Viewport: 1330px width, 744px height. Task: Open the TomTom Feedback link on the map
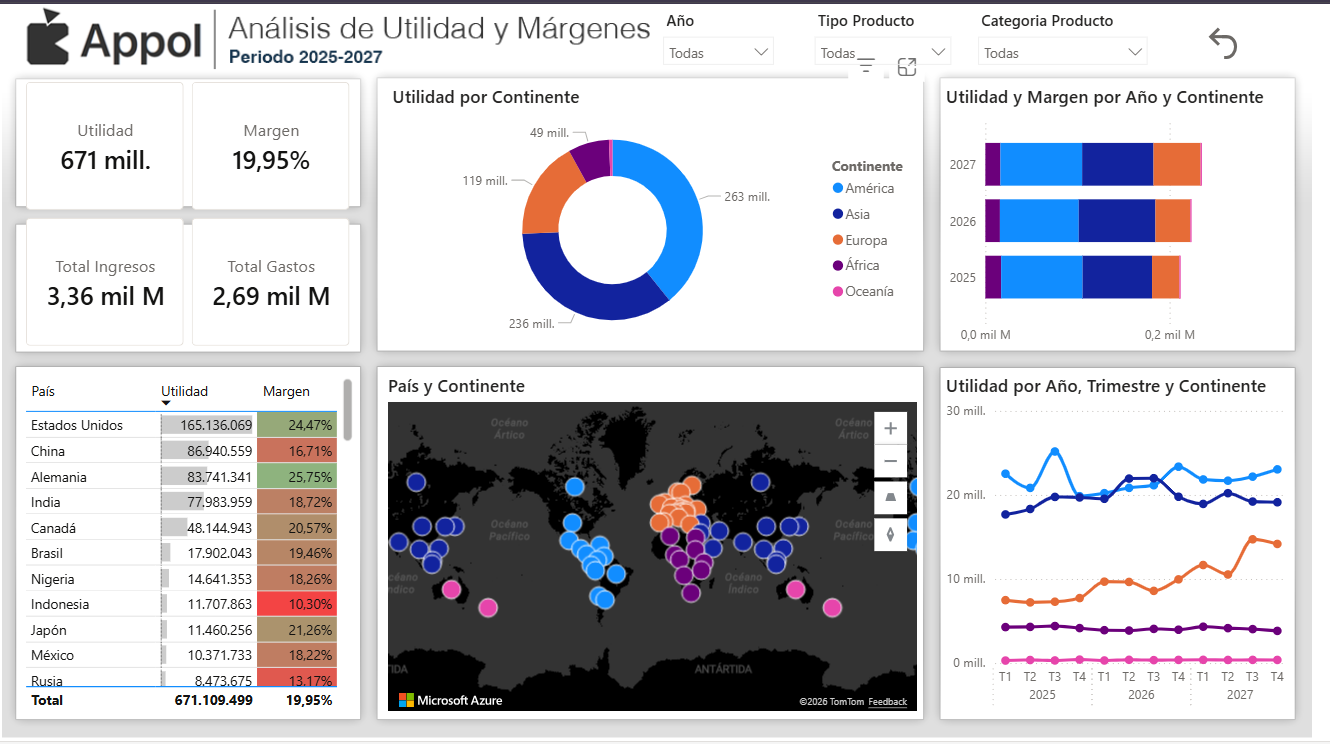888,702
